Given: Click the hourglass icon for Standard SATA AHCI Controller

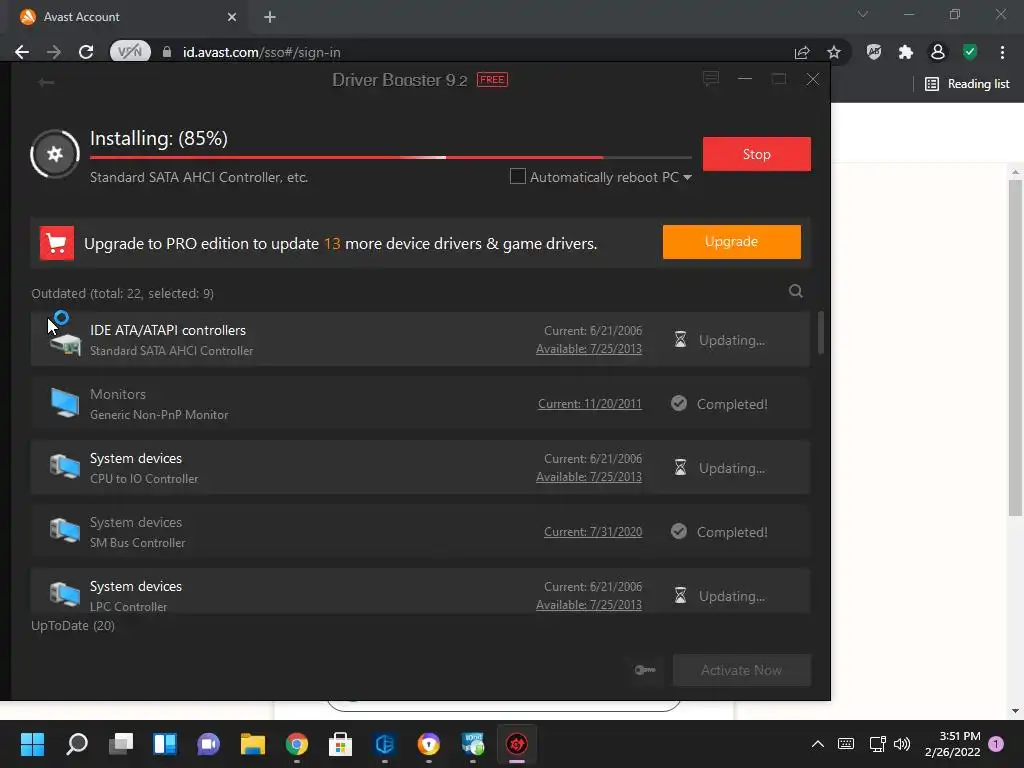Looking at the screenshot, I should click(x=680, y=340).
